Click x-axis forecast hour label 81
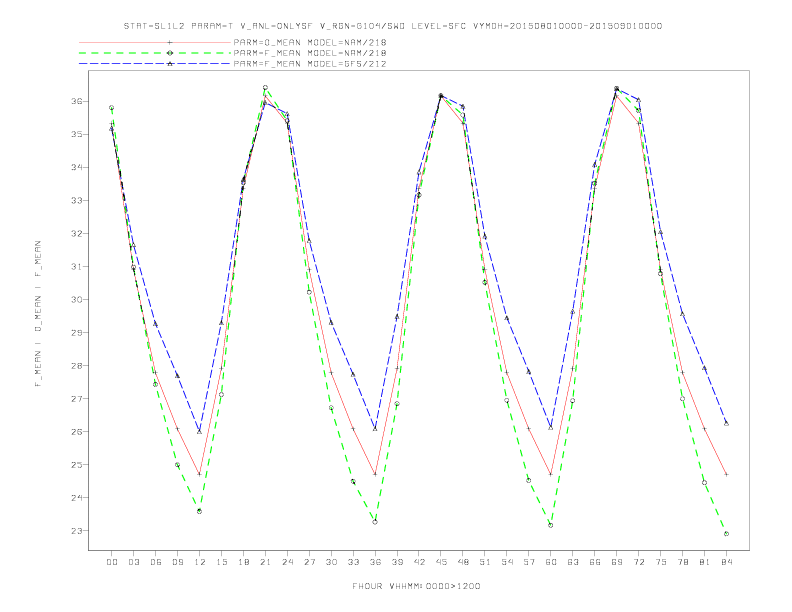Viewport: 792px width, 612px height. 705,562
